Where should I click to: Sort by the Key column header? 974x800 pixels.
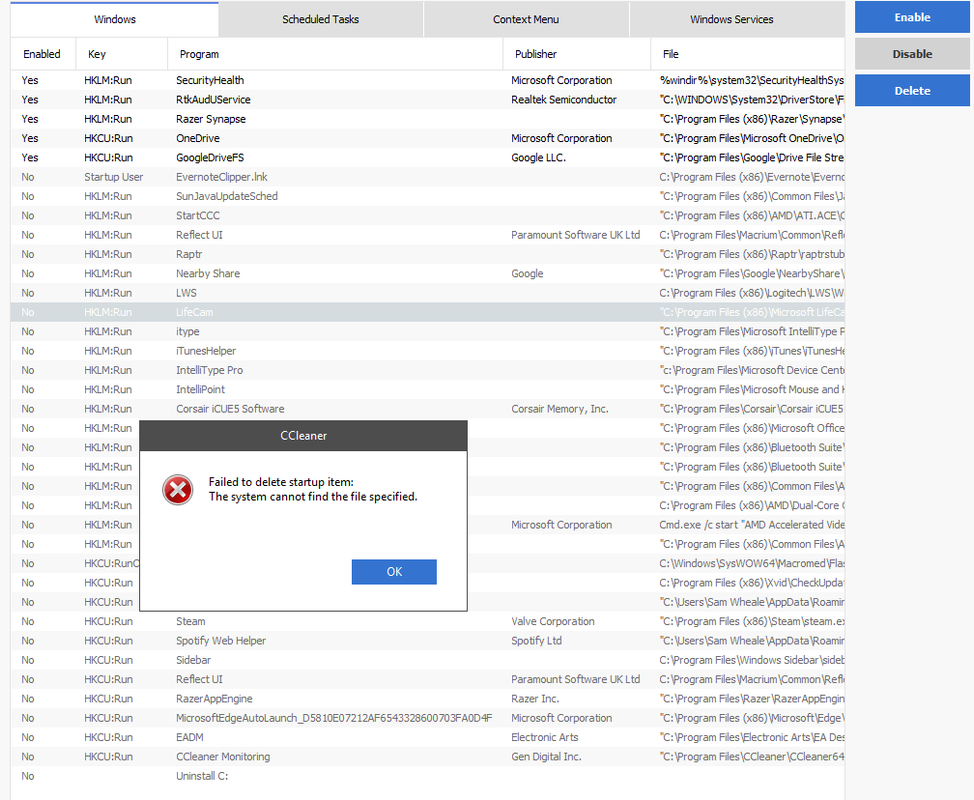(x=121, y=54)
